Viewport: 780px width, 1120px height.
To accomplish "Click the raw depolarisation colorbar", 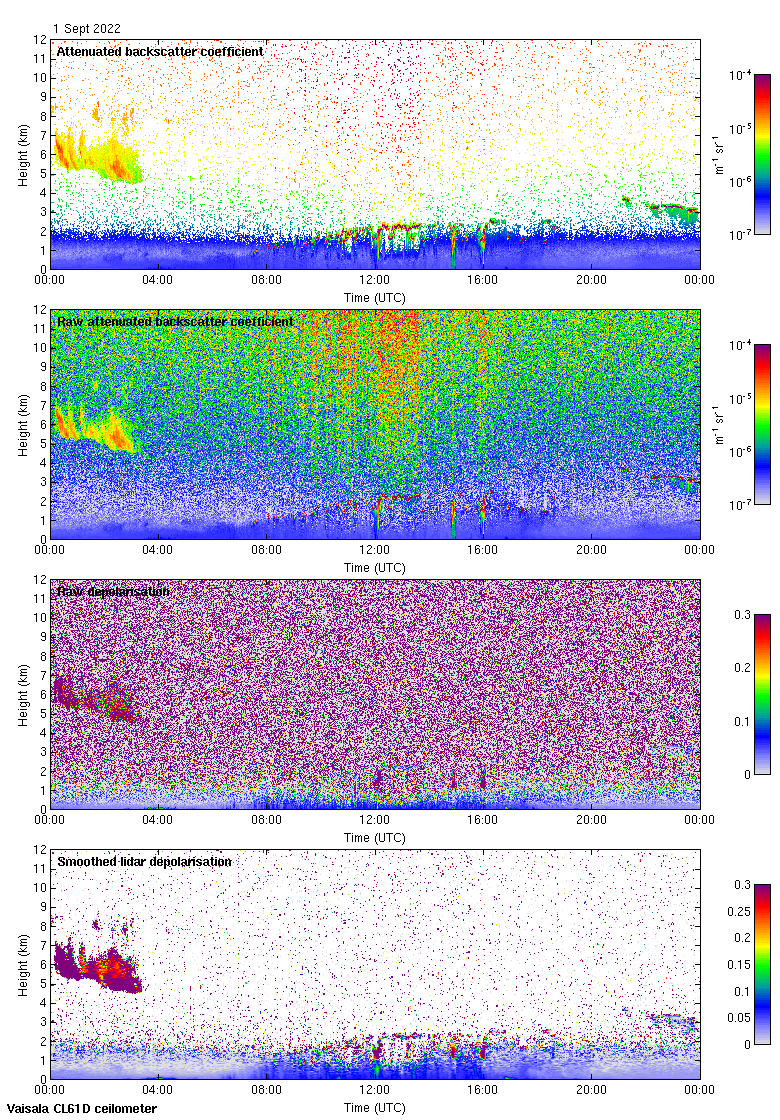I will tap(762, 694).
